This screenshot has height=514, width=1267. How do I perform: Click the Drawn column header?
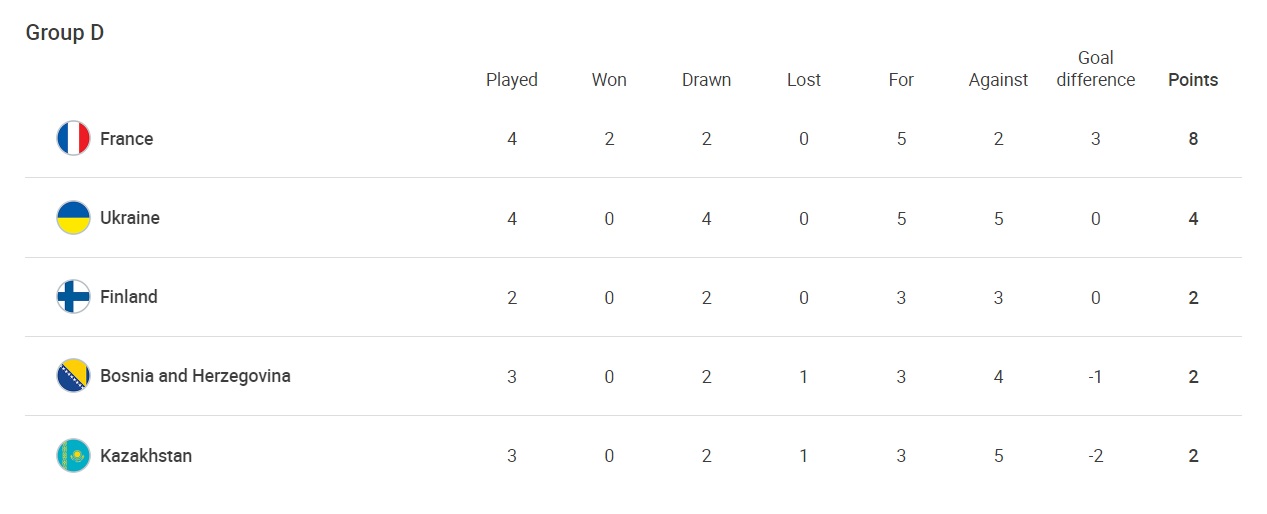tap(706, 80)
